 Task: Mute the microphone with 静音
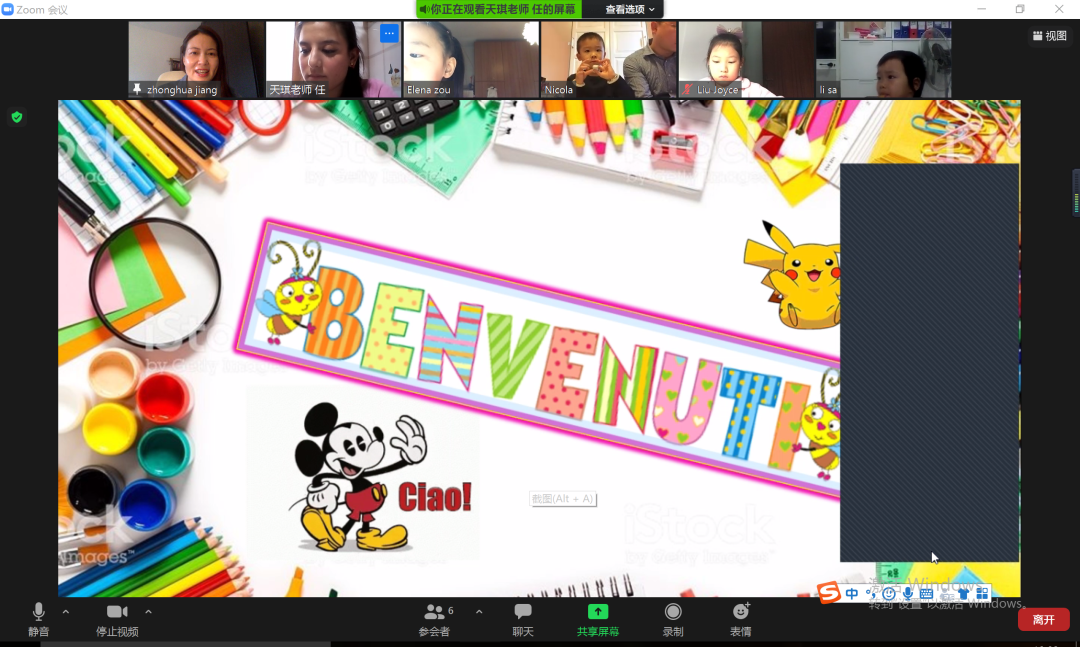click(x=39, y=619)
